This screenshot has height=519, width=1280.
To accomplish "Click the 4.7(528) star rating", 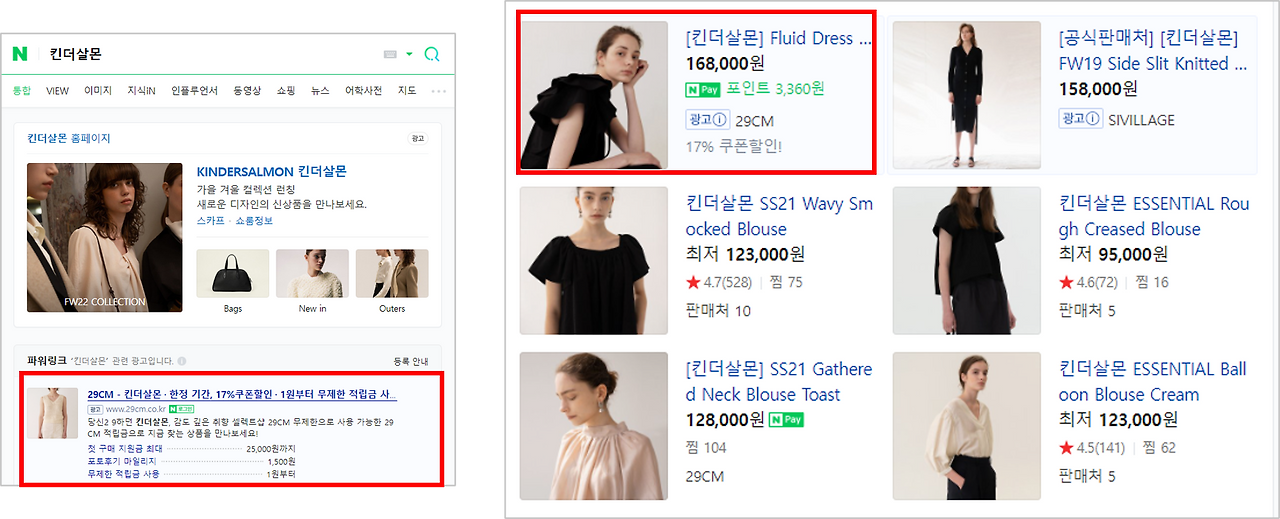I will click(x=719, y=282).
